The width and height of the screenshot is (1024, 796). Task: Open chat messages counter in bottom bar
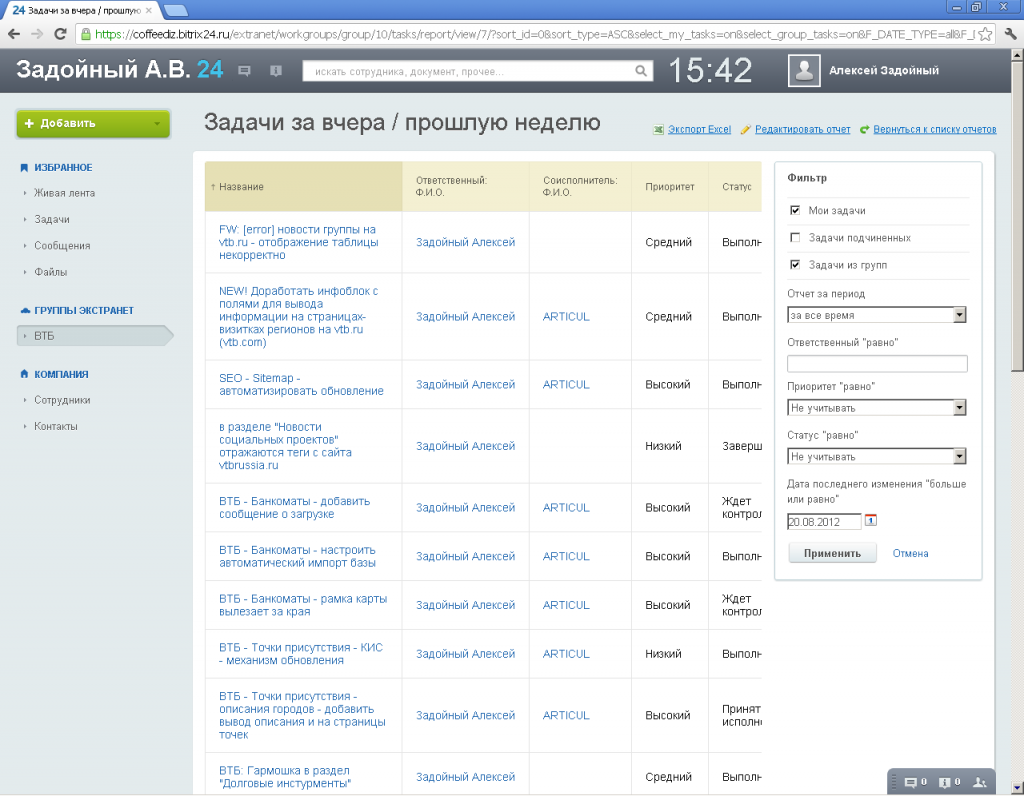915,782
